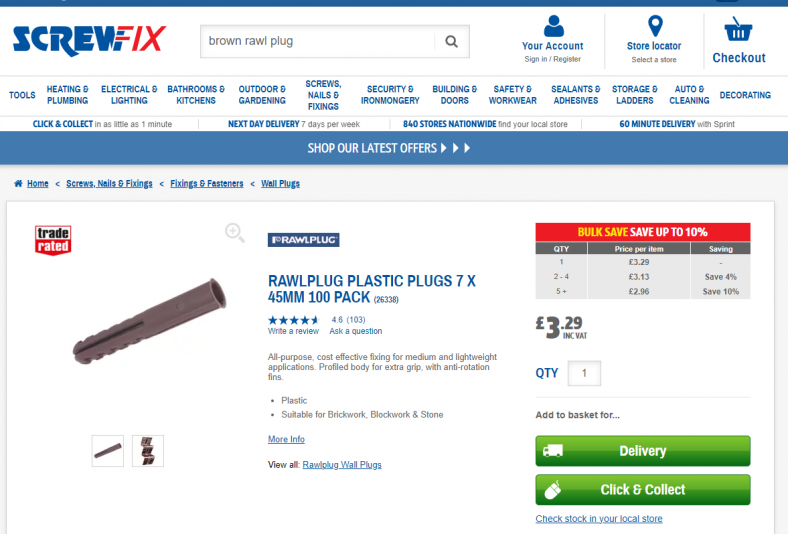788x534 pixels.
Task: Select the plug pack thumbnail
Action: click(148, 451)
